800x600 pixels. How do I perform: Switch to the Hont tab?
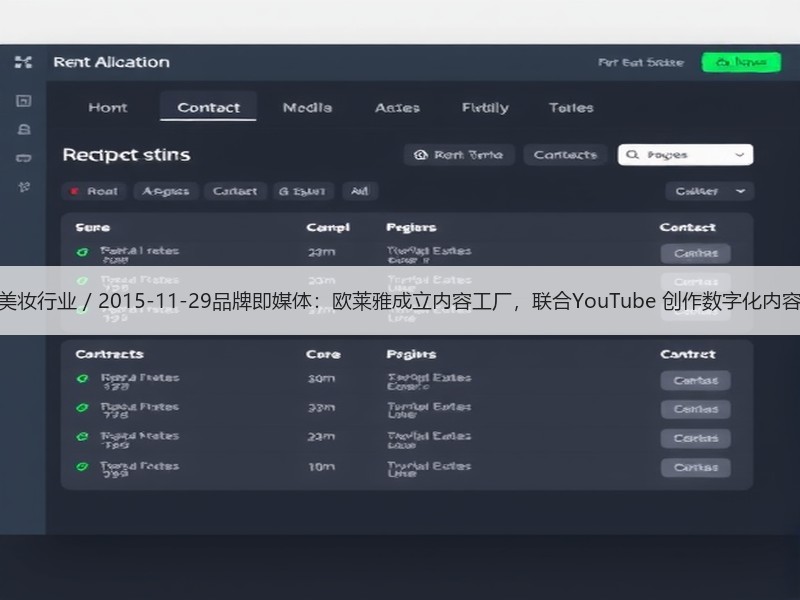point(108,108)
